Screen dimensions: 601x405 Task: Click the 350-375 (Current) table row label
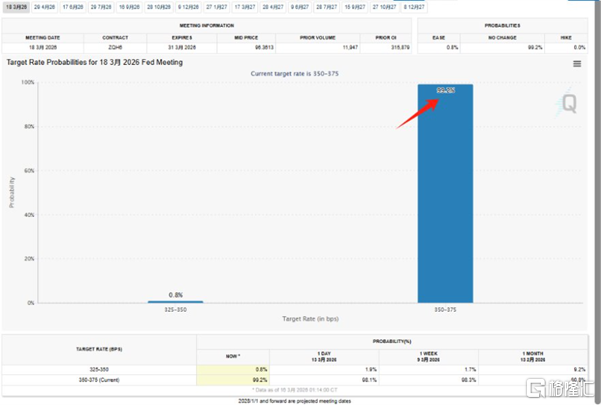tap(99, 380)
